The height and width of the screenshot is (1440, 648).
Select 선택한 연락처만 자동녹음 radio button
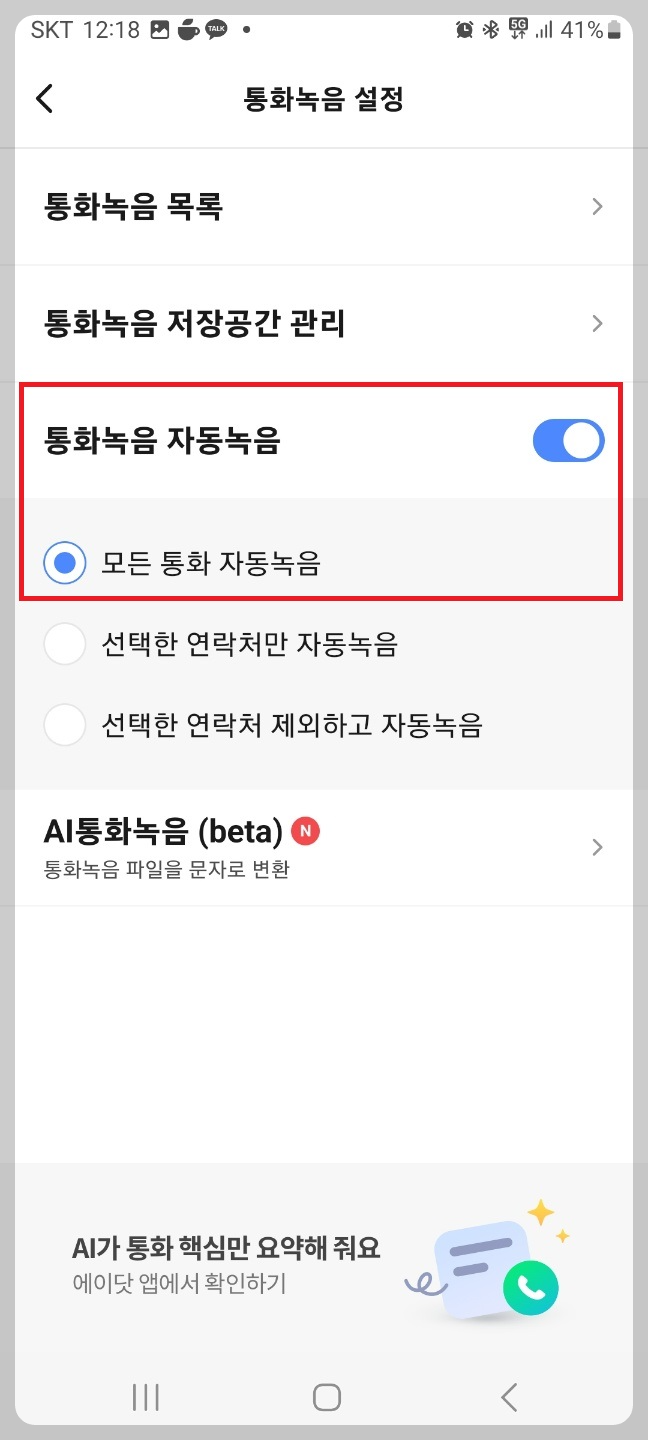(x=64, y=644)
